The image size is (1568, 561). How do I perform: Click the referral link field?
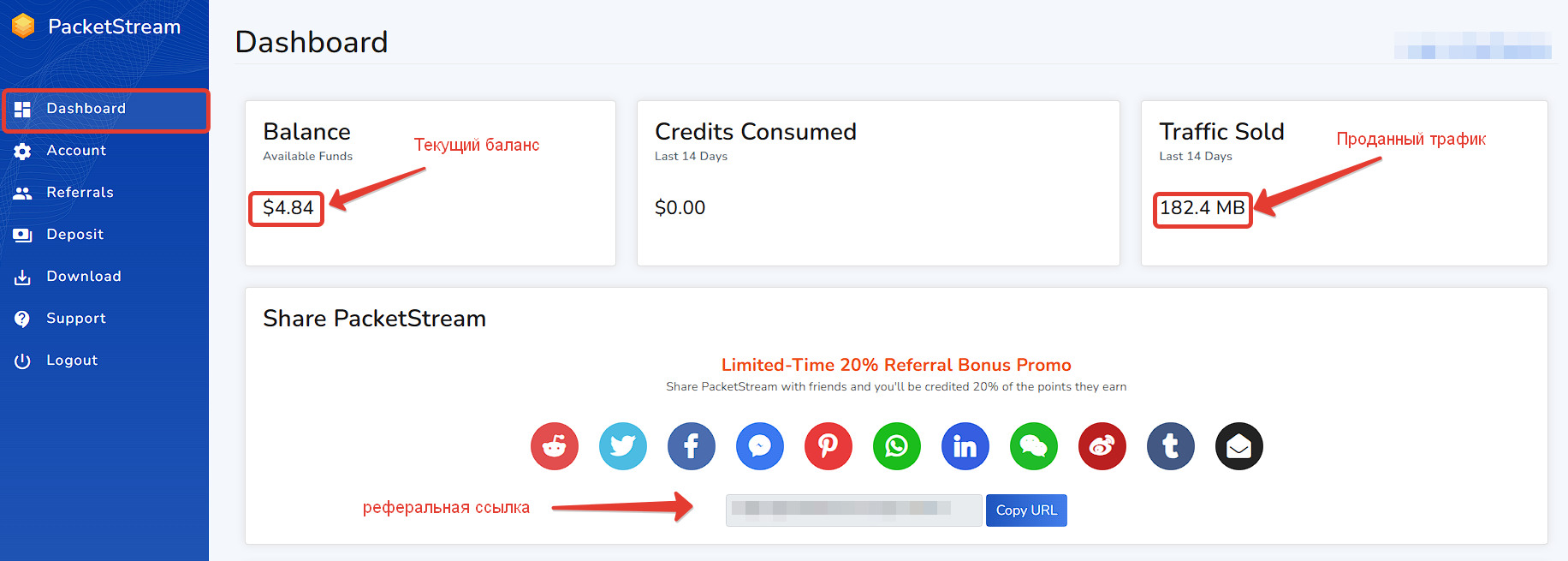[x=853, y=510]
